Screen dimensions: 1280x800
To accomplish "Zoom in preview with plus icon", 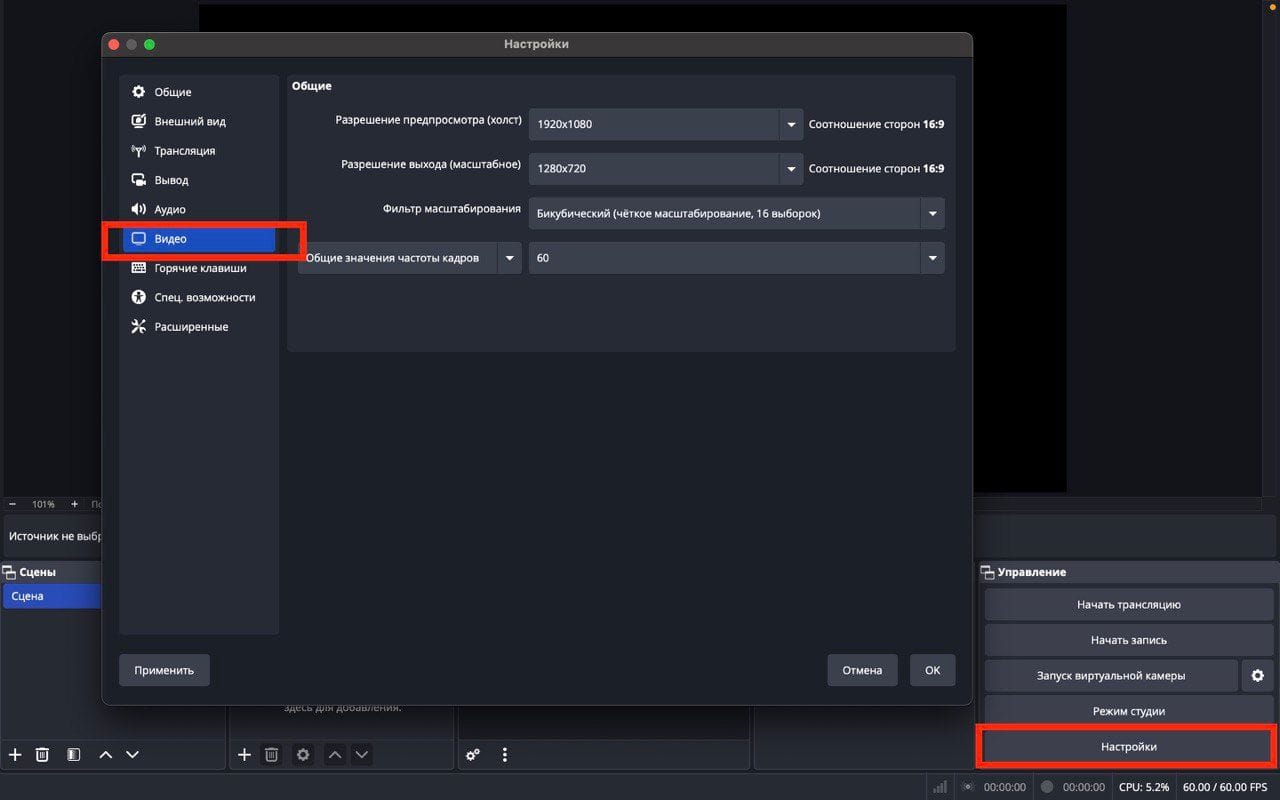I will (x=74, y=504).
